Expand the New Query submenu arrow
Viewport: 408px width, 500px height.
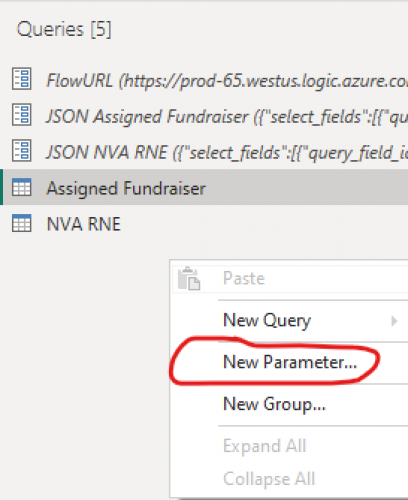tap(394, 321)
